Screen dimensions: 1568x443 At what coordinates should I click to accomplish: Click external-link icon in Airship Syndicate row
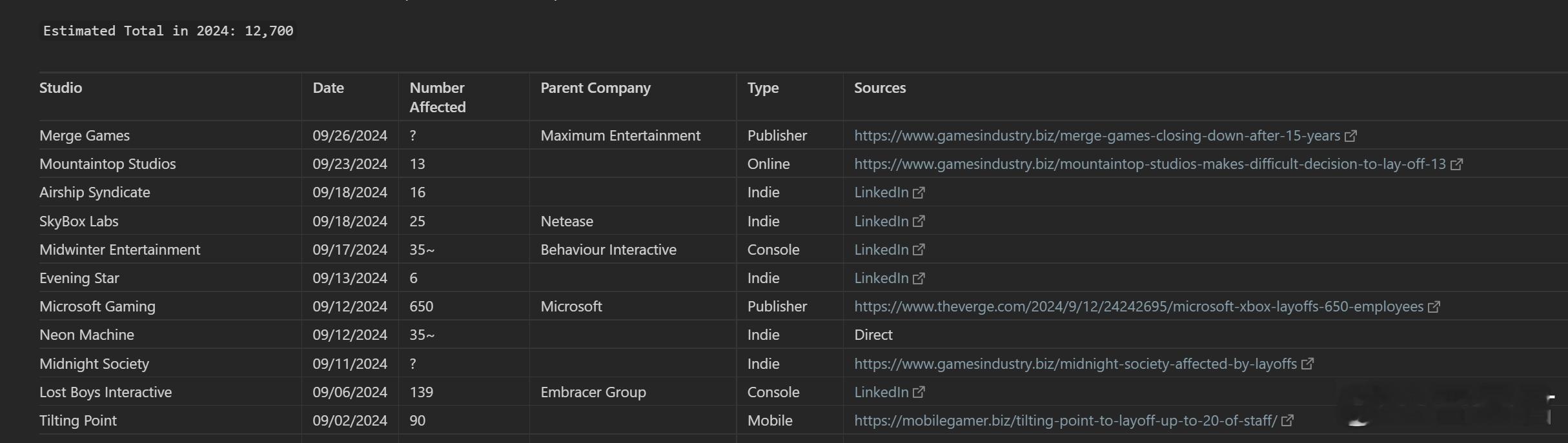point(919,193)
